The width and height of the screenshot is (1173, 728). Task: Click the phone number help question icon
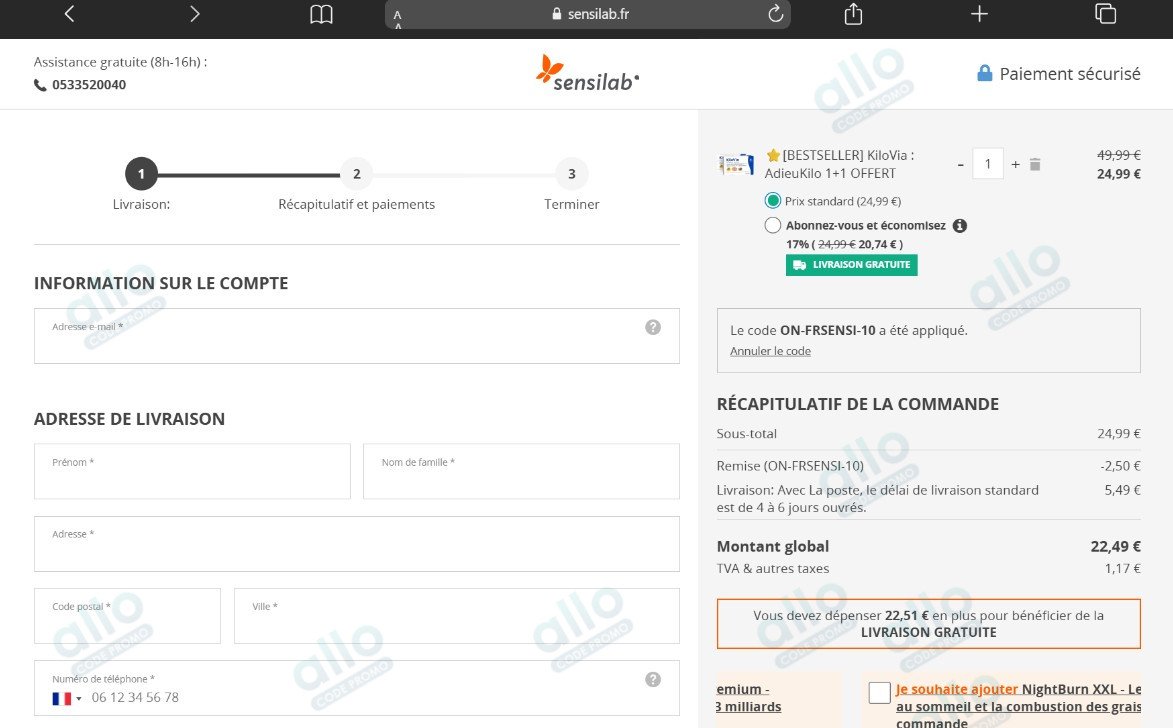click(x=653, y=679)
